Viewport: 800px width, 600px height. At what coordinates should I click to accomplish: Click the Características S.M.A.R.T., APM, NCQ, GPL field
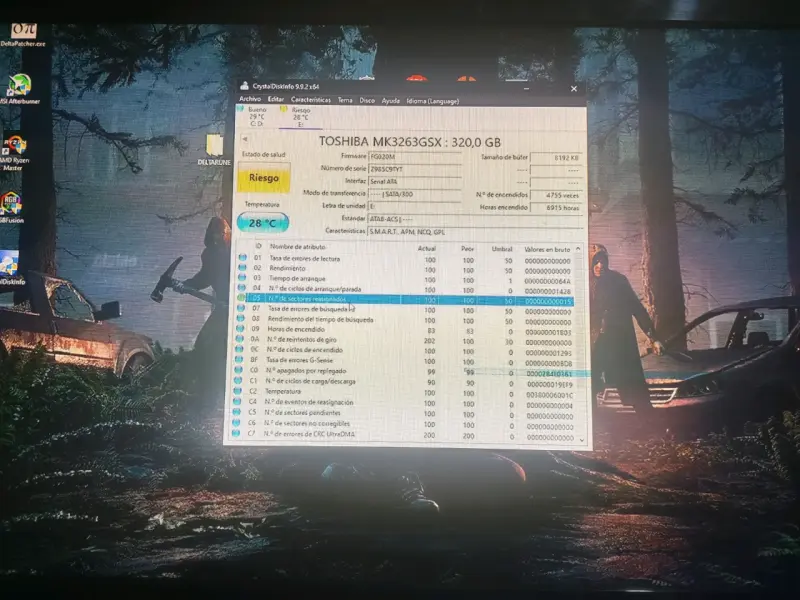[x=474, y=232]
